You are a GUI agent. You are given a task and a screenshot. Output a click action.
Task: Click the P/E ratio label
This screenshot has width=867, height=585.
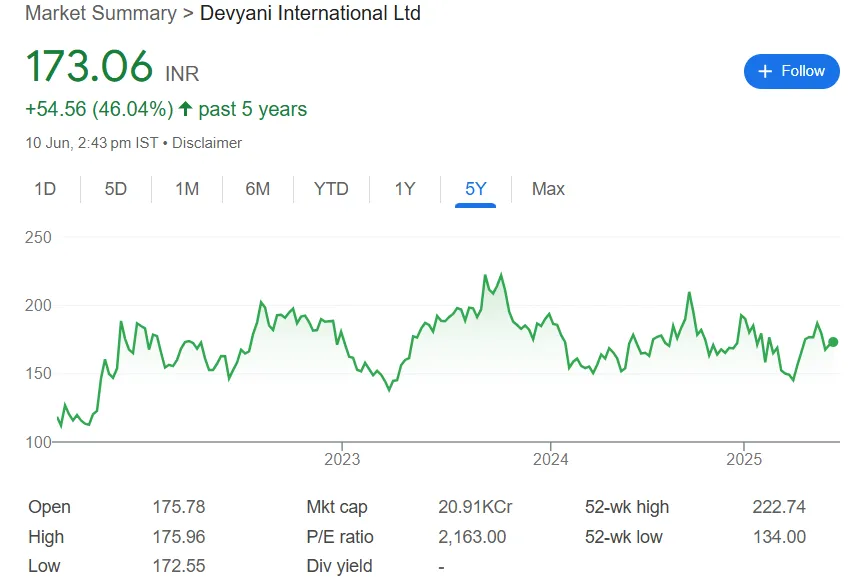click(x=340, y=537)
